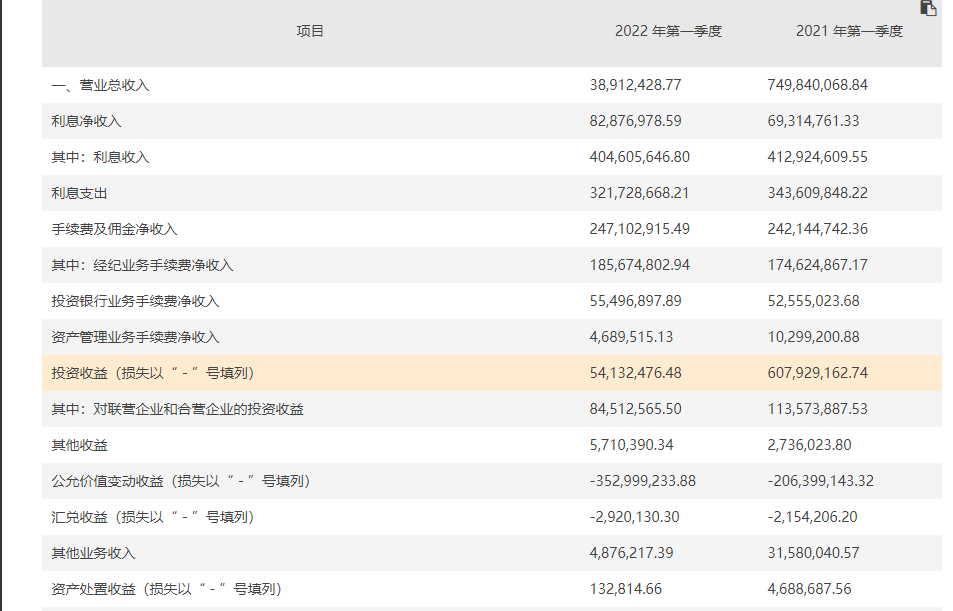This screenshot has height=611, width=953.
Task: Click value 54,132,476.48 in highlighted row
Action: coord(635,373)
